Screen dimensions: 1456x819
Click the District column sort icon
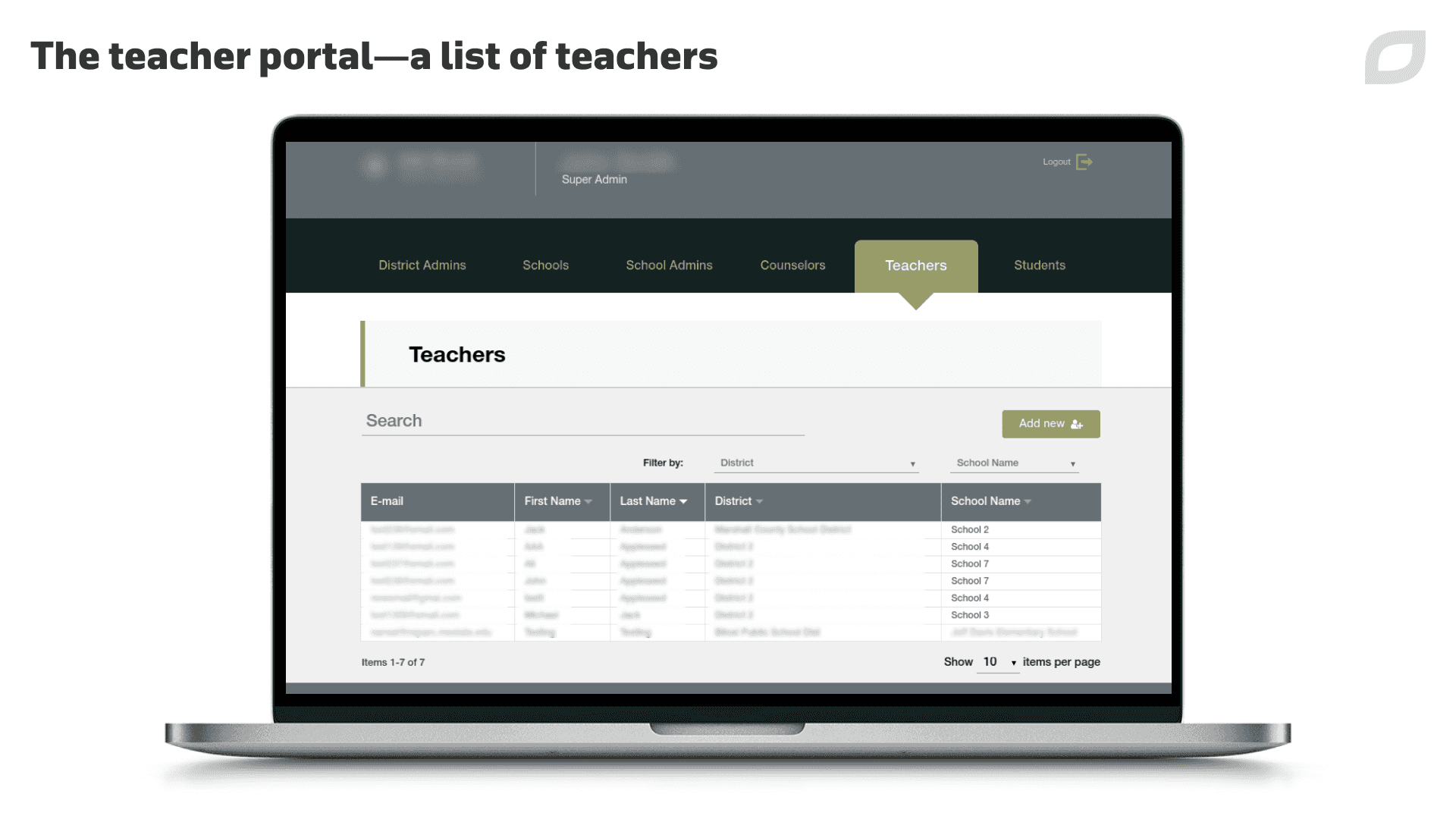(x=756, y=501)
